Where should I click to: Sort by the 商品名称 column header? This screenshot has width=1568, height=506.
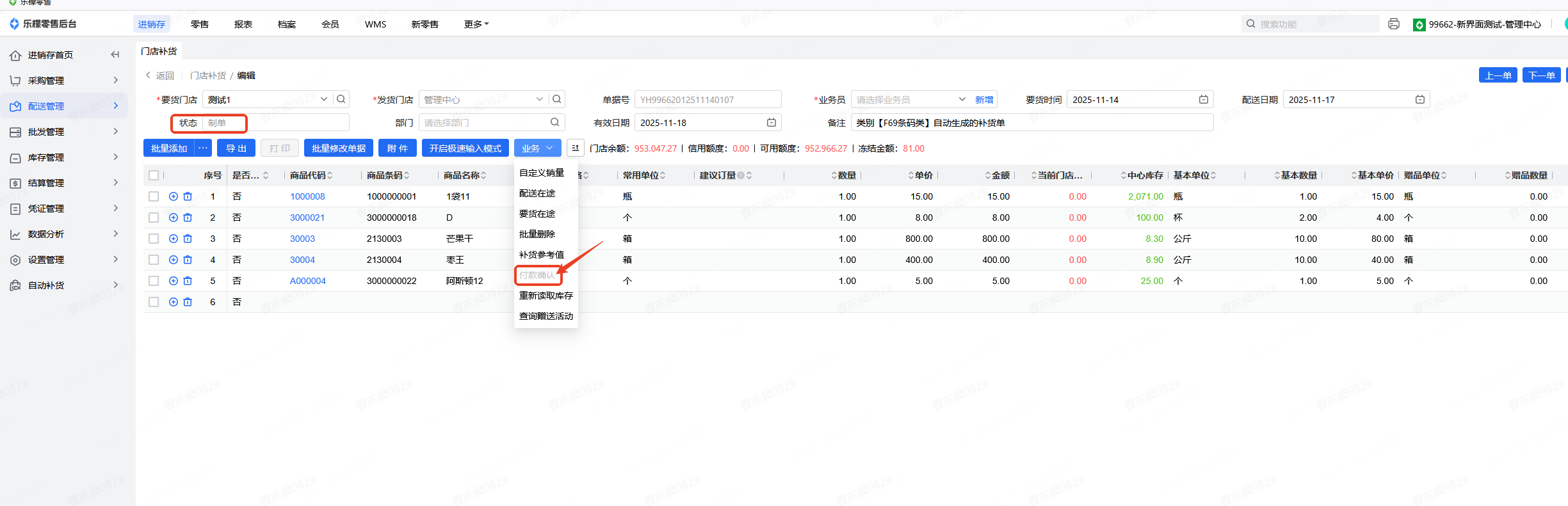(462, 175)
